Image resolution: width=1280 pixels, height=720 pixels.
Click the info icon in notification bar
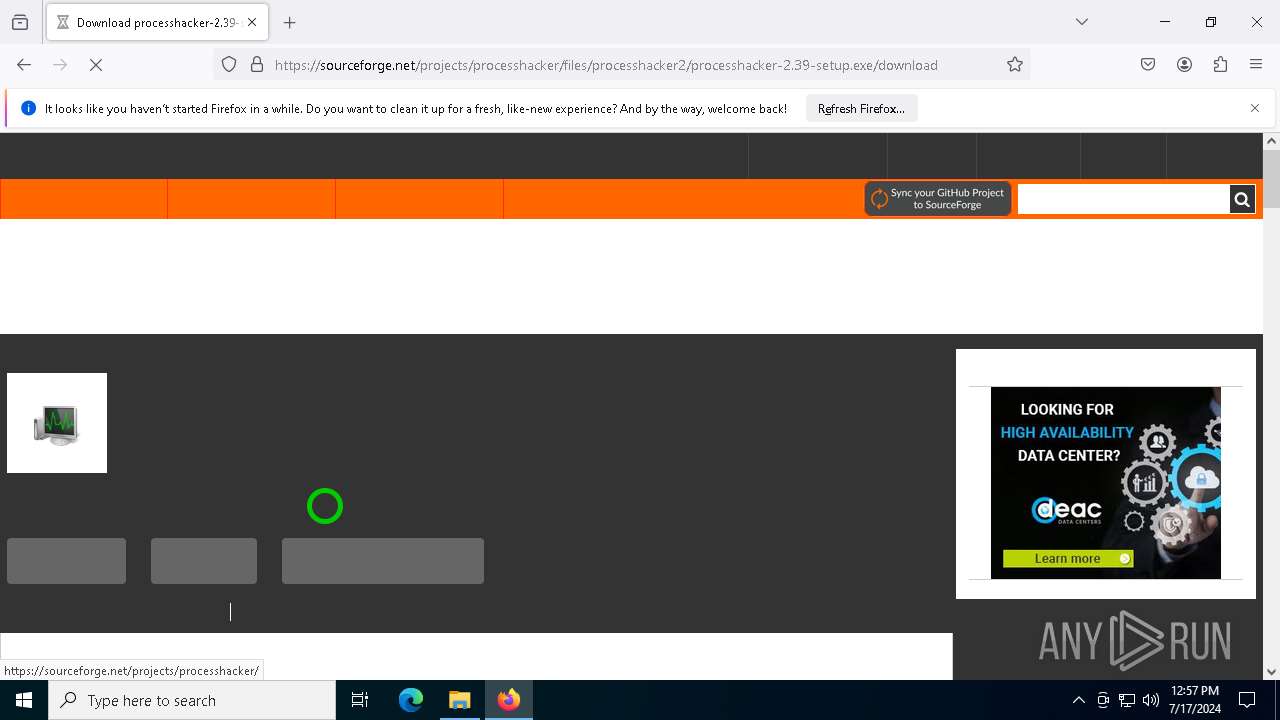tap(28, 108)
